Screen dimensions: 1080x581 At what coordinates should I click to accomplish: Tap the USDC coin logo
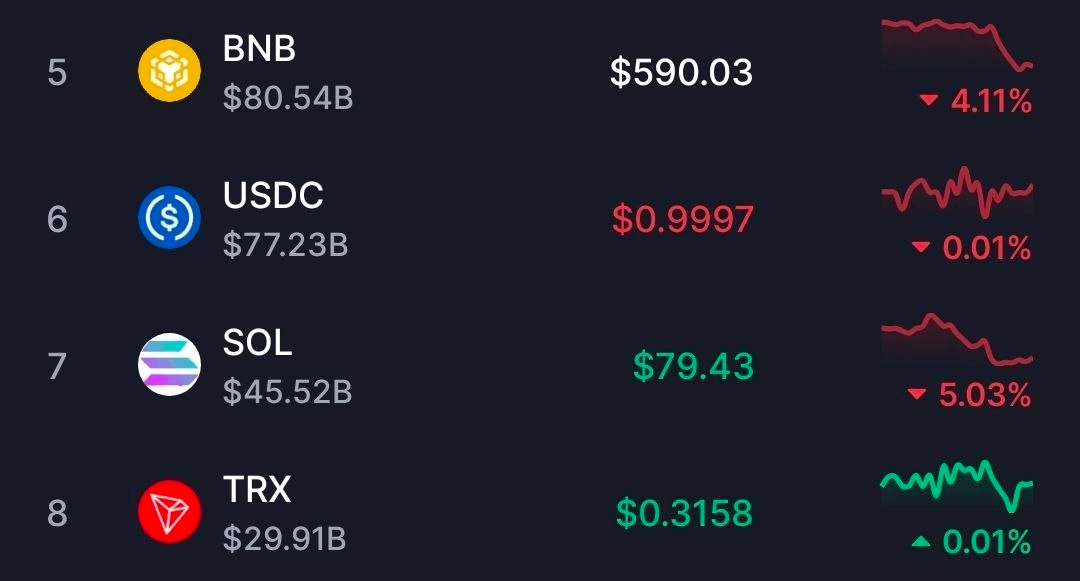[169, 218]
